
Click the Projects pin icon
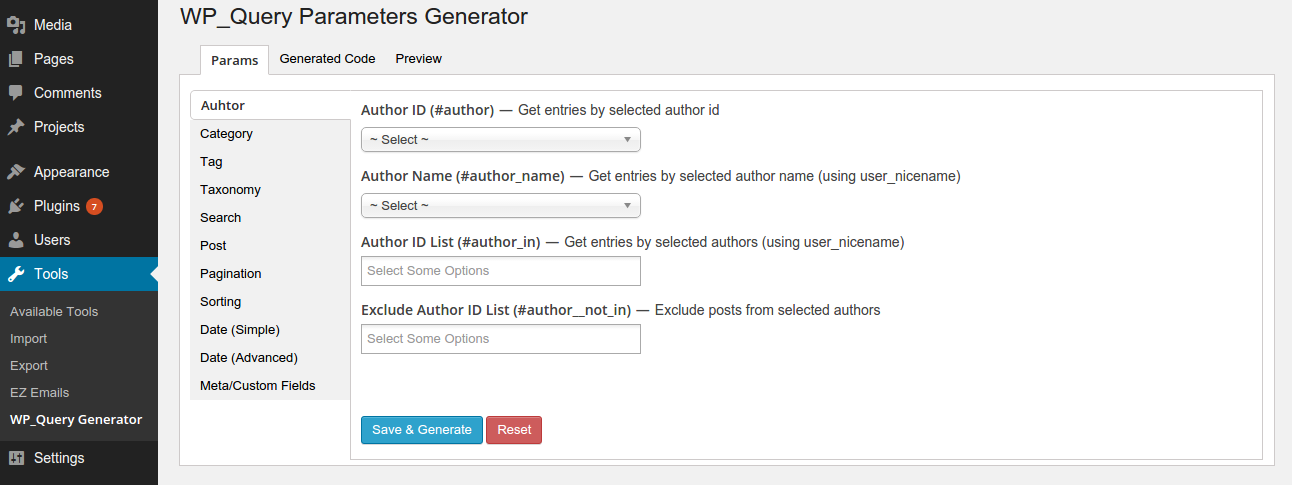pos(16,127)
